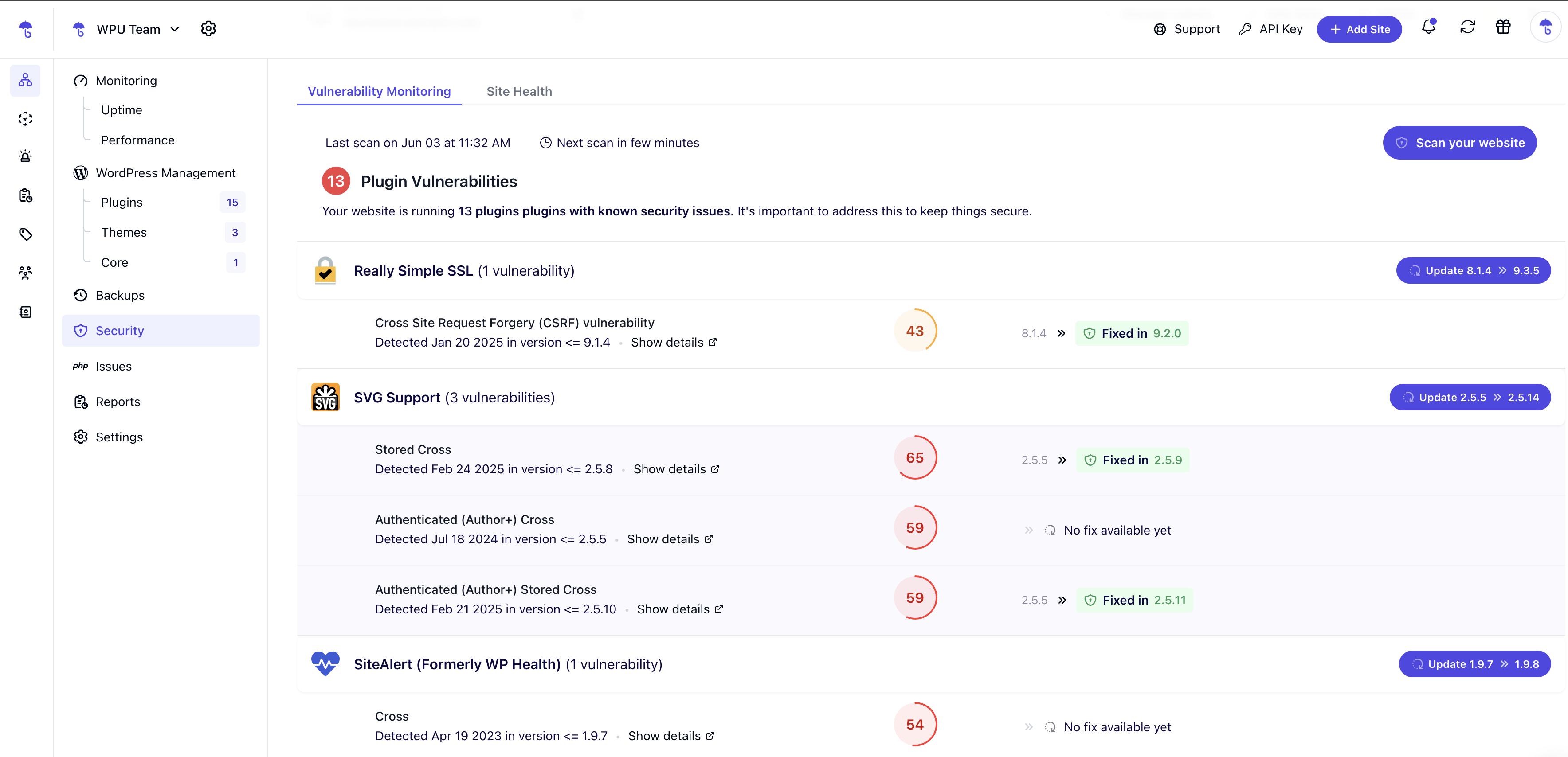The height and width of the screenshot is (757, 1568).
Task: Click the dashed circle target icon in left rail
Action: click(25, 119)
